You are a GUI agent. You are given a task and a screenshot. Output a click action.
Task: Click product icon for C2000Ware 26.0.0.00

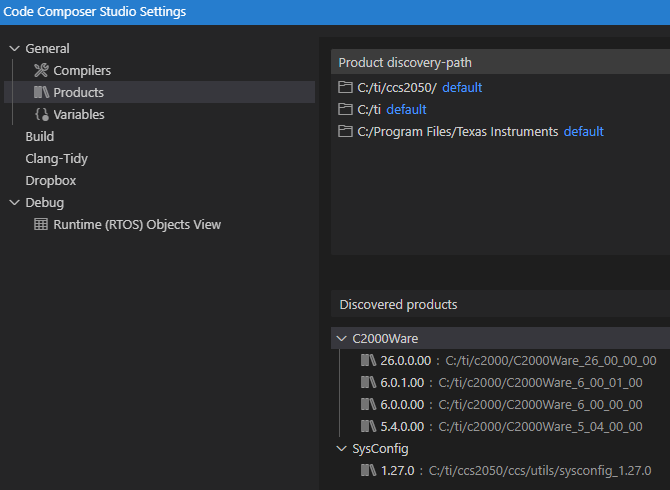tap(368, 360)
